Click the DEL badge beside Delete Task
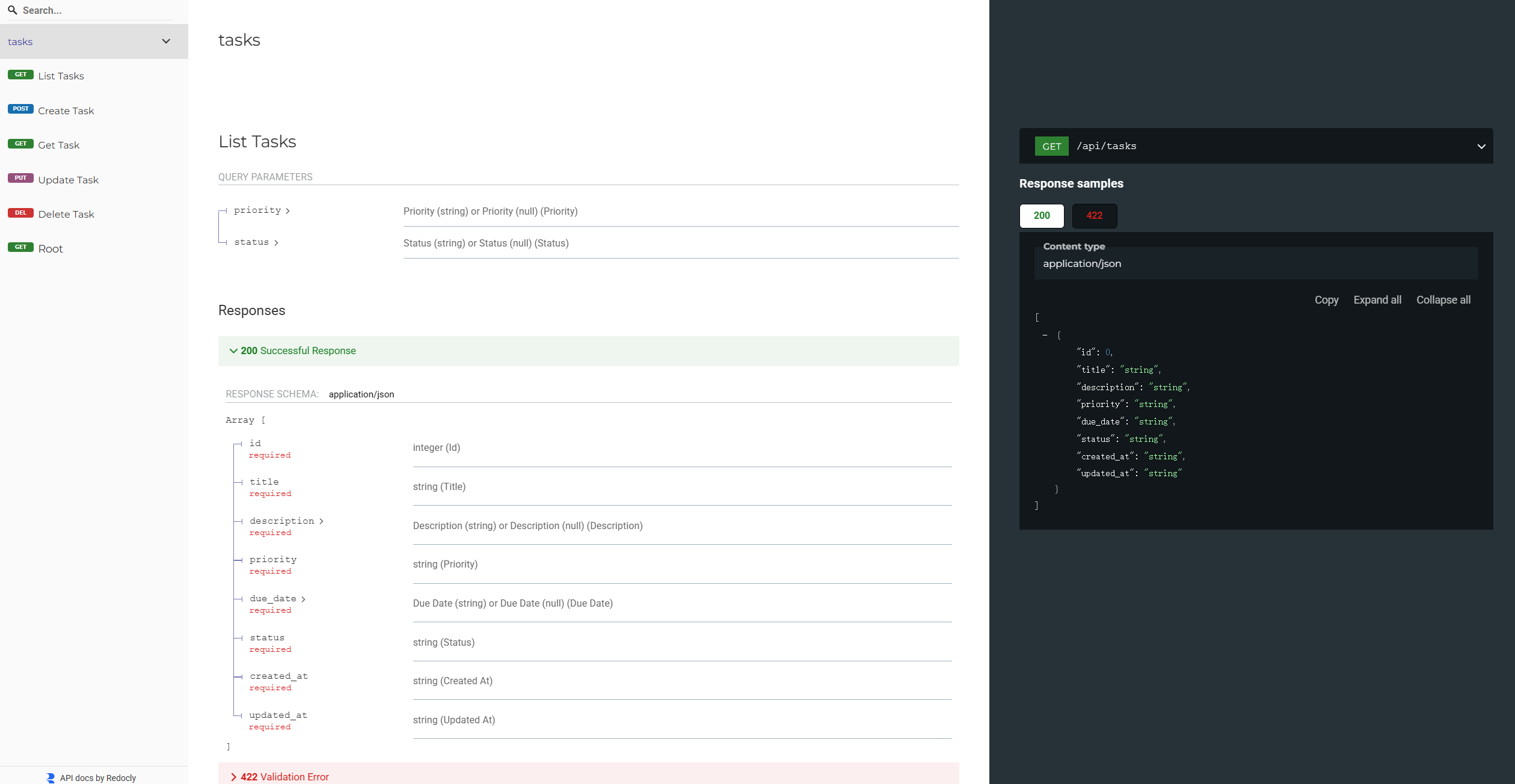 (x=20, y=213)
